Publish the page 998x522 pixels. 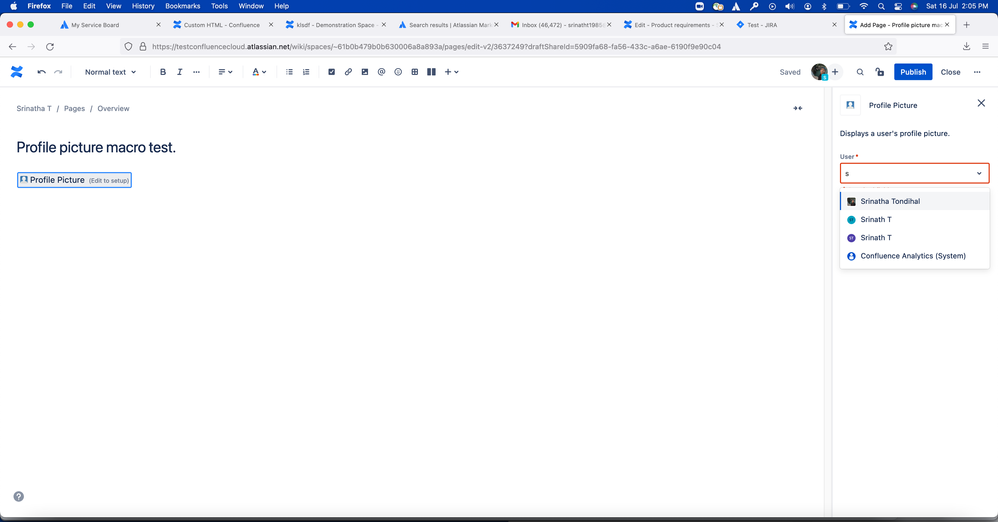(913, 72)
